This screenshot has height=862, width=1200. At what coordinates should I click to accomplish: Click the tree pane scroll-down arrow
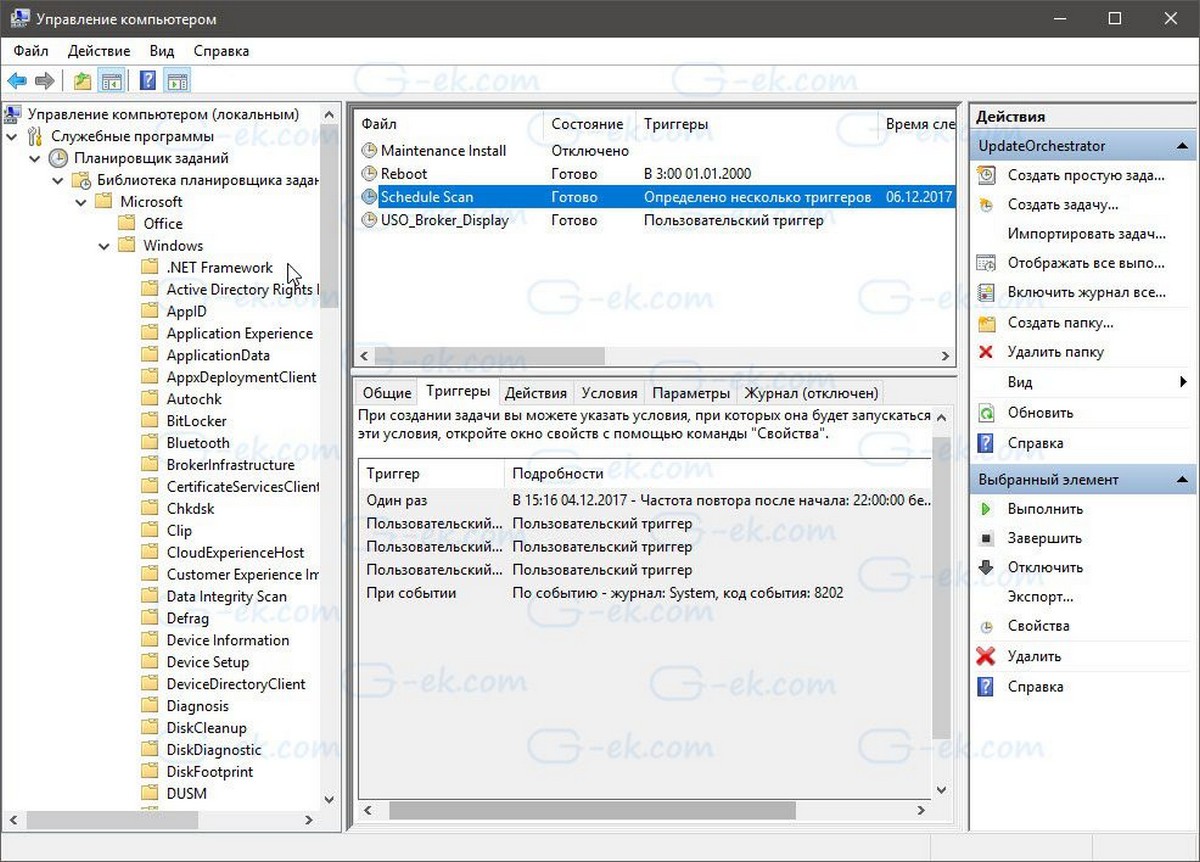pos(330,799)
